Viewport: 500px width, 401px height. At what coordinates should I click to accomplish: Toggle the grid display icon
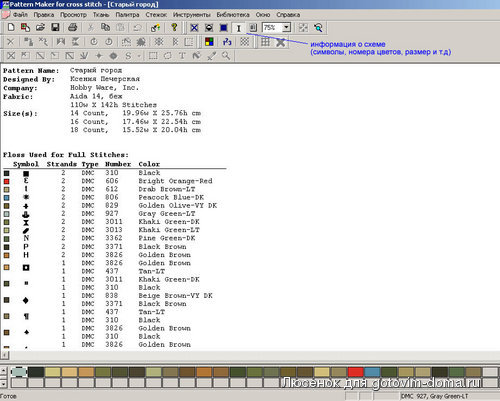click(265, 42)
